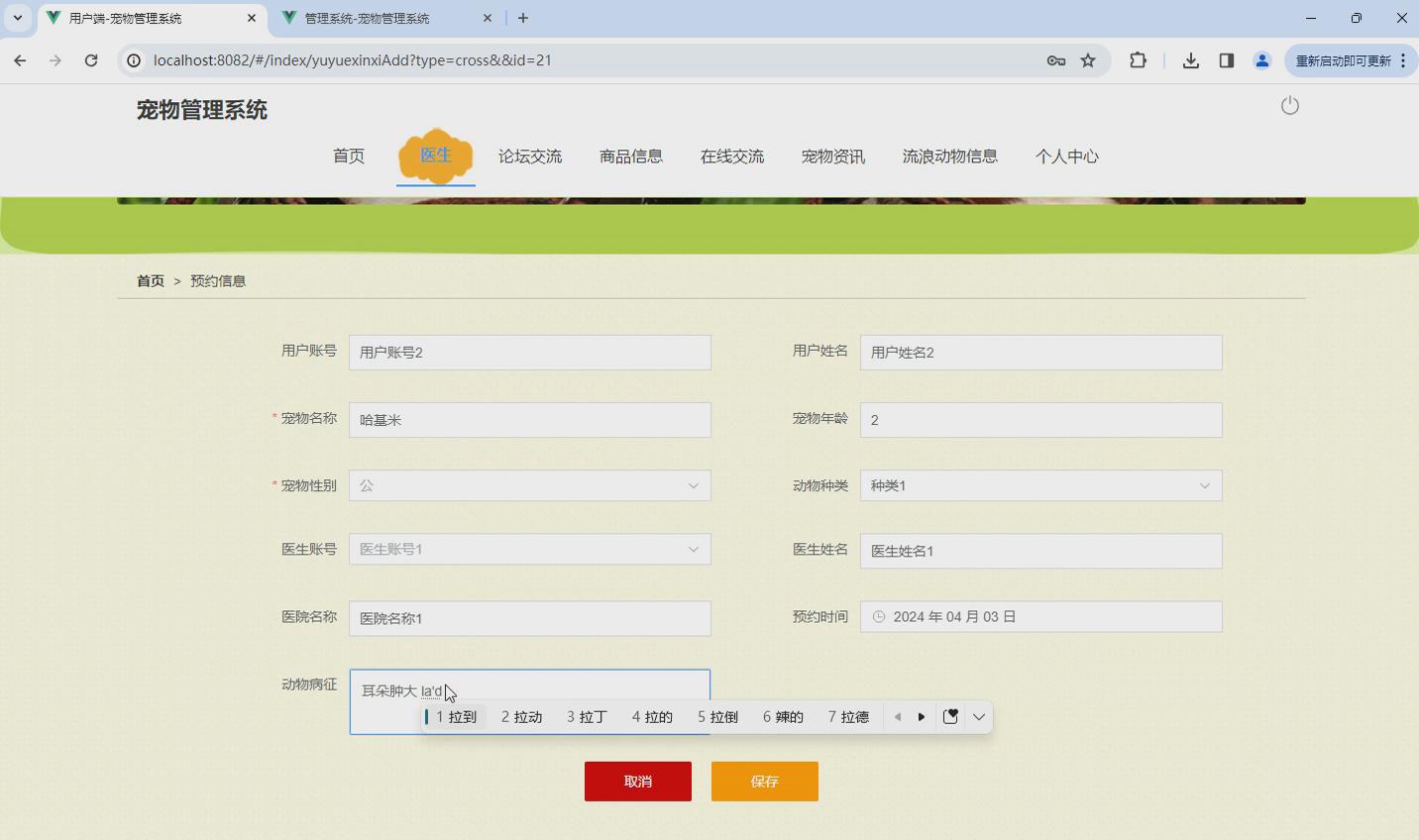1419x840 pixels.
Task: Select IME candidate 拉动
Action: [521, 716]
